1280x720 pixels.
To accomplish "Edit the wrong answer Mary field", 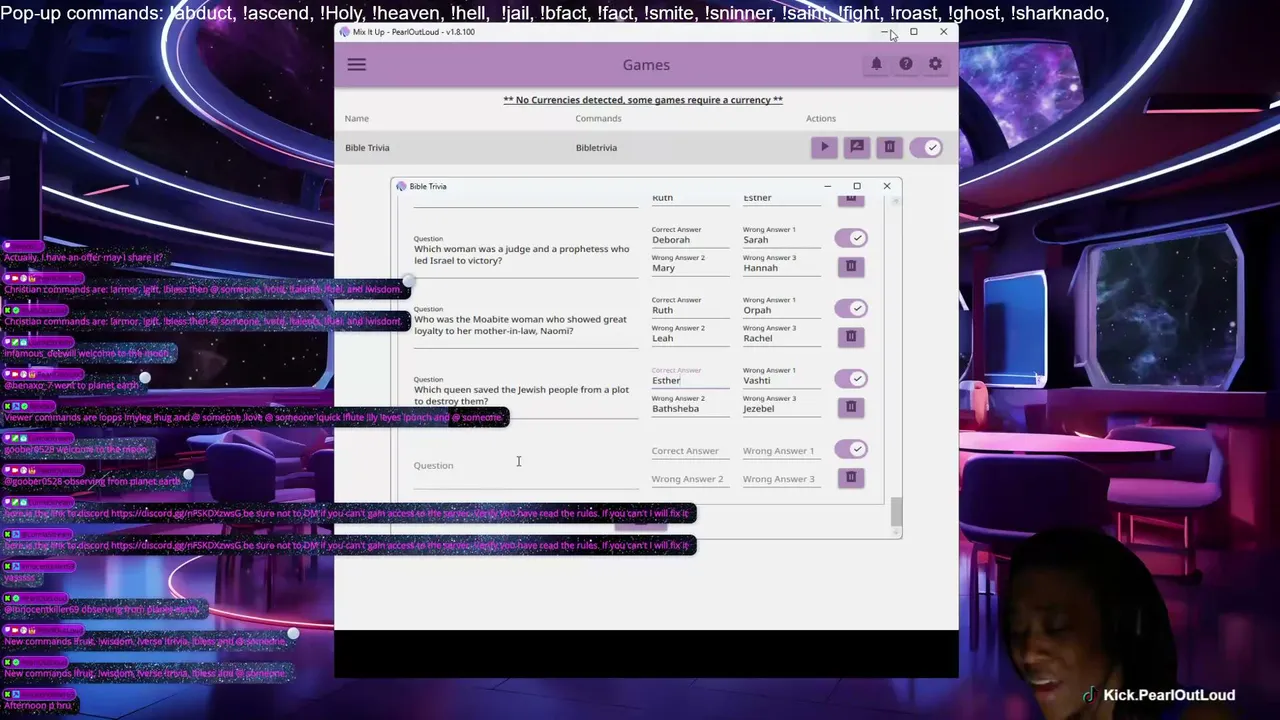I will 690,268.
